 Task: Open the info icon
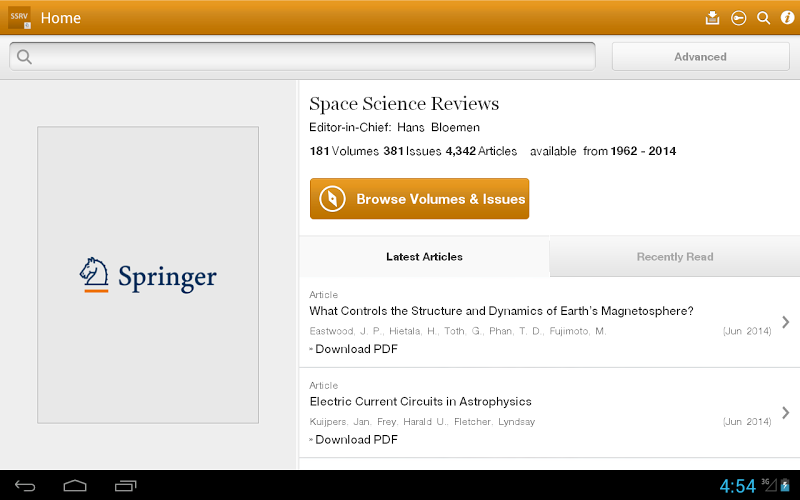click(x=787, y=18)
